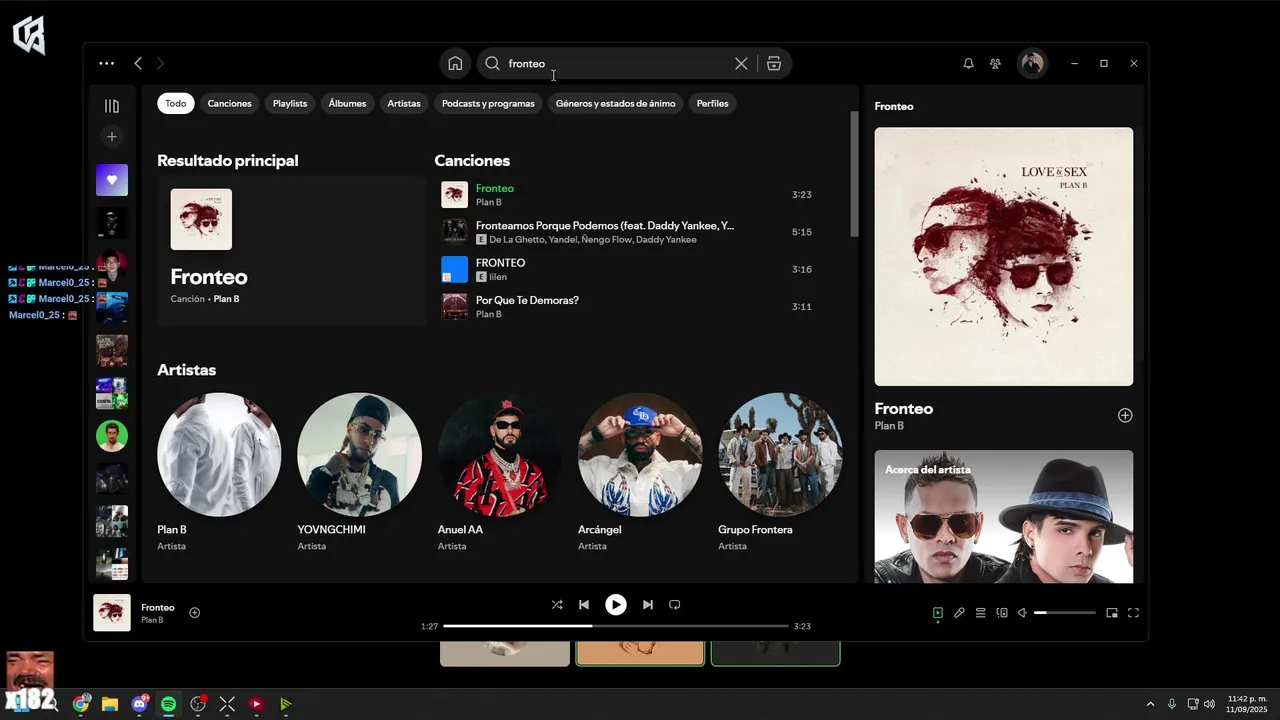Open the play queue
Screen dimensions: 1280x720
click(x=981, y=613)
